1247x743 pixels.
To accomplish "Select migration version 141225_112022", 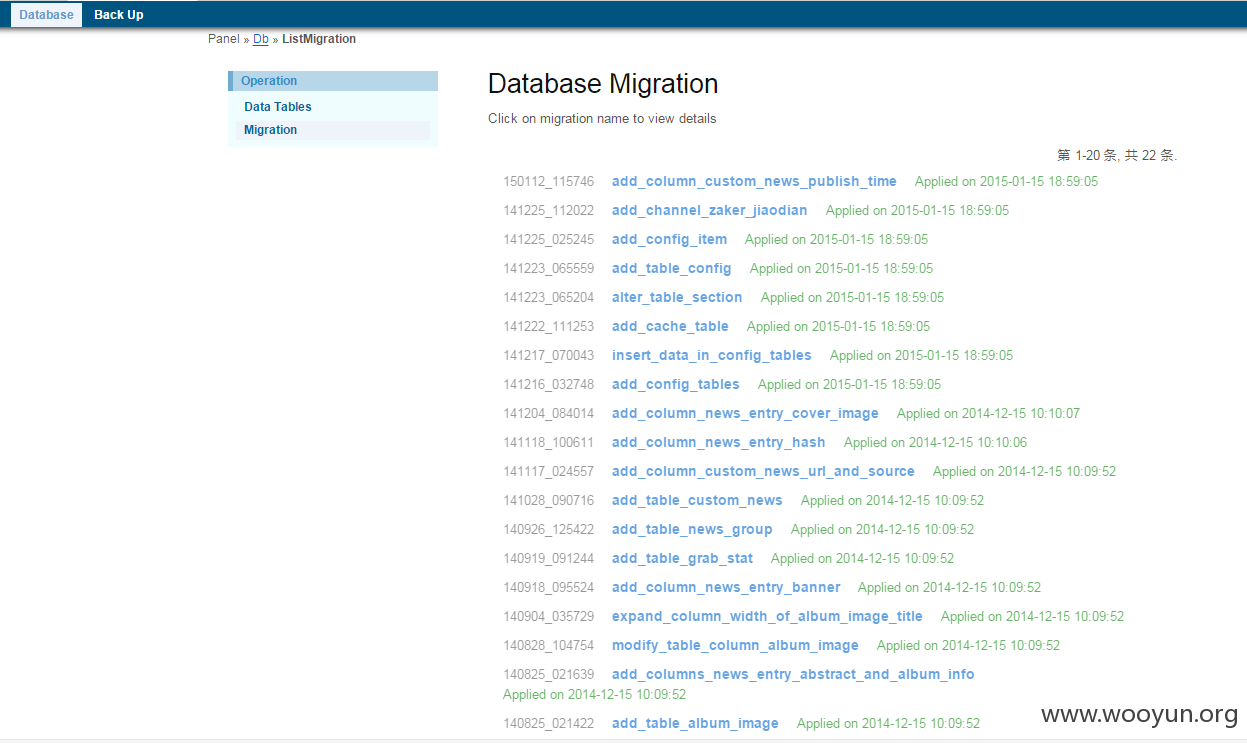I will coord(548,210).
